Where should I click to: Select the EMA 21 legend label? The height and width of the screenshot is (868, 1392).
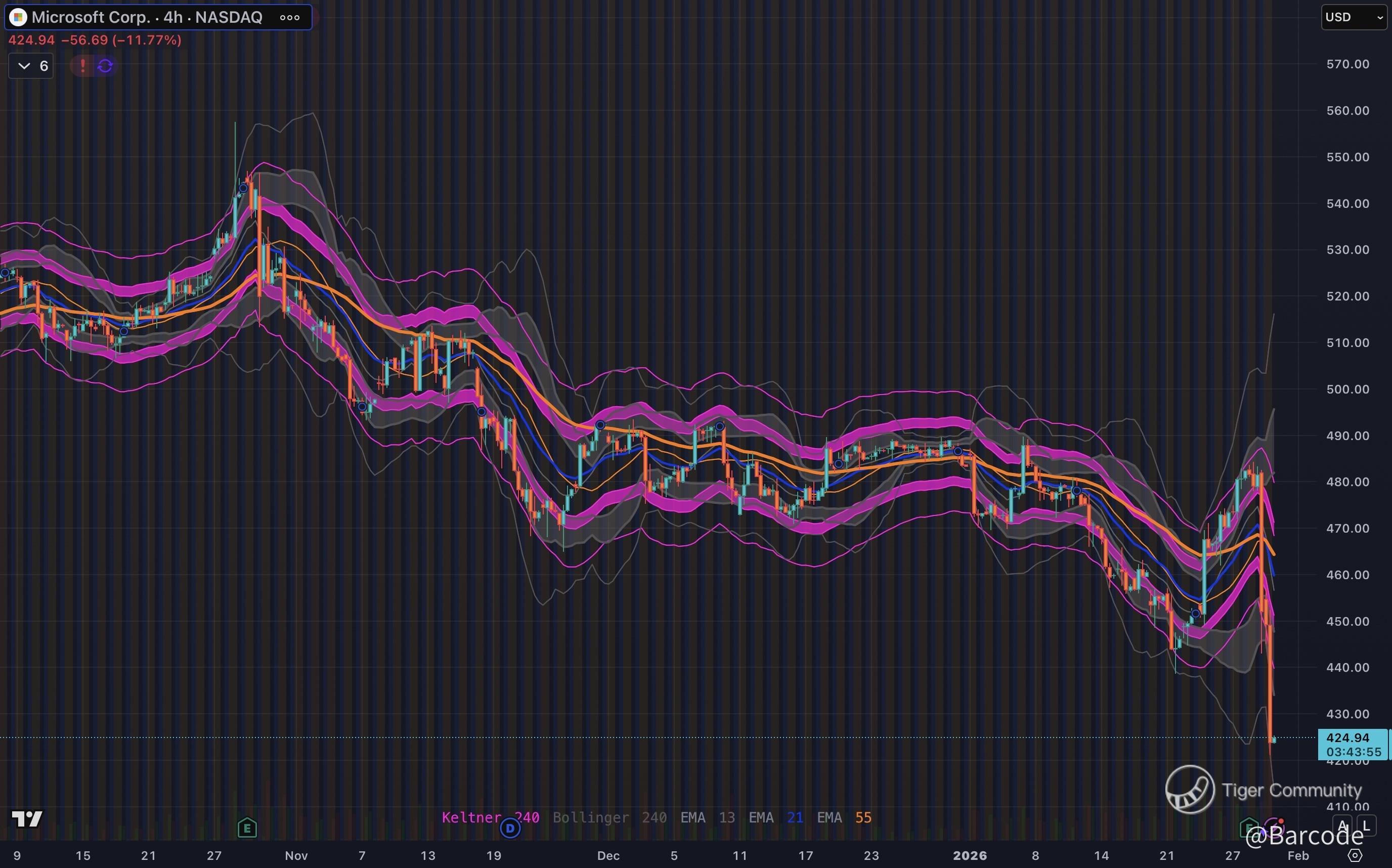click(x=775, y=817)
